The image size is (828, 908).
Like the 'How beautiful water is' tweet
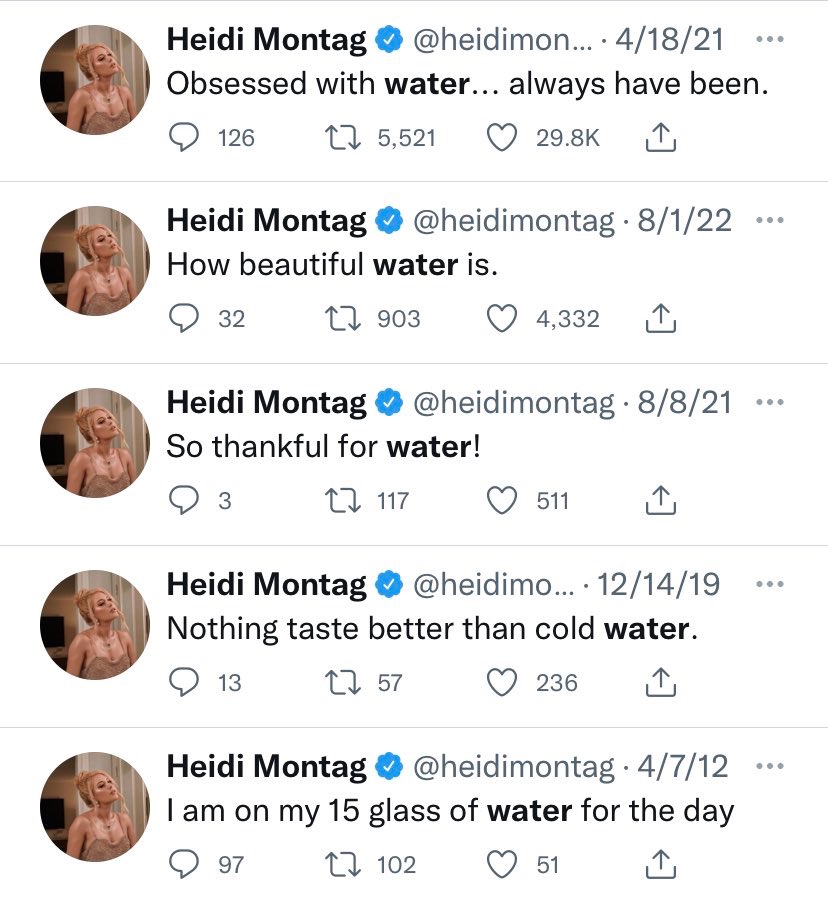501,319
